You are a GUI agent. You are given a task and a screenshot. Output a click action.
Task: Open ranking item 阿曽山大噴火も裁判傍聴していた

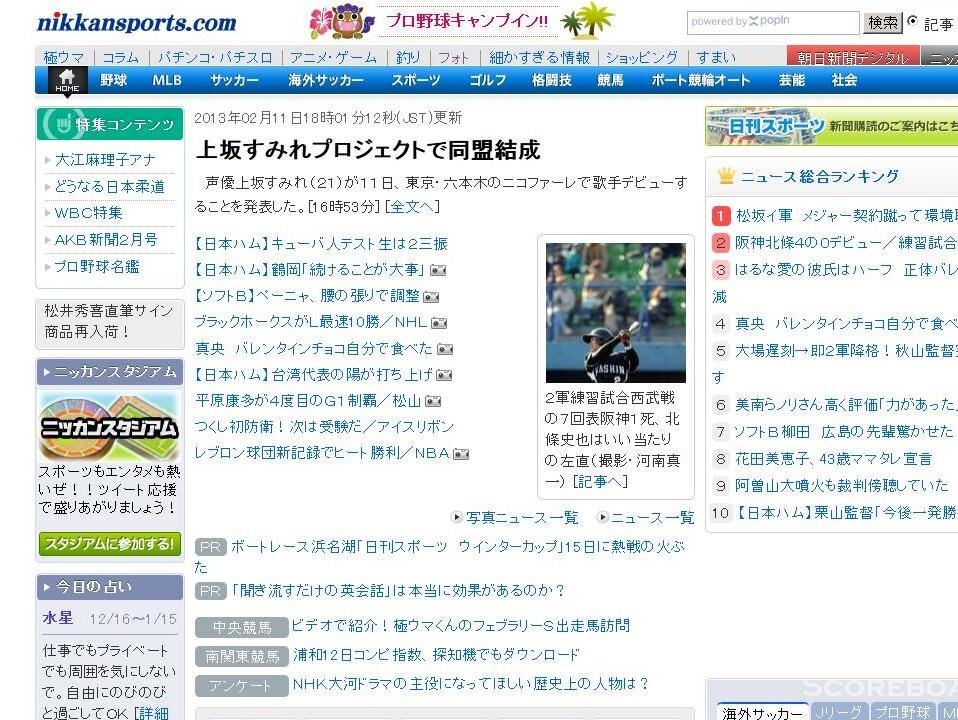coord(842,485)
